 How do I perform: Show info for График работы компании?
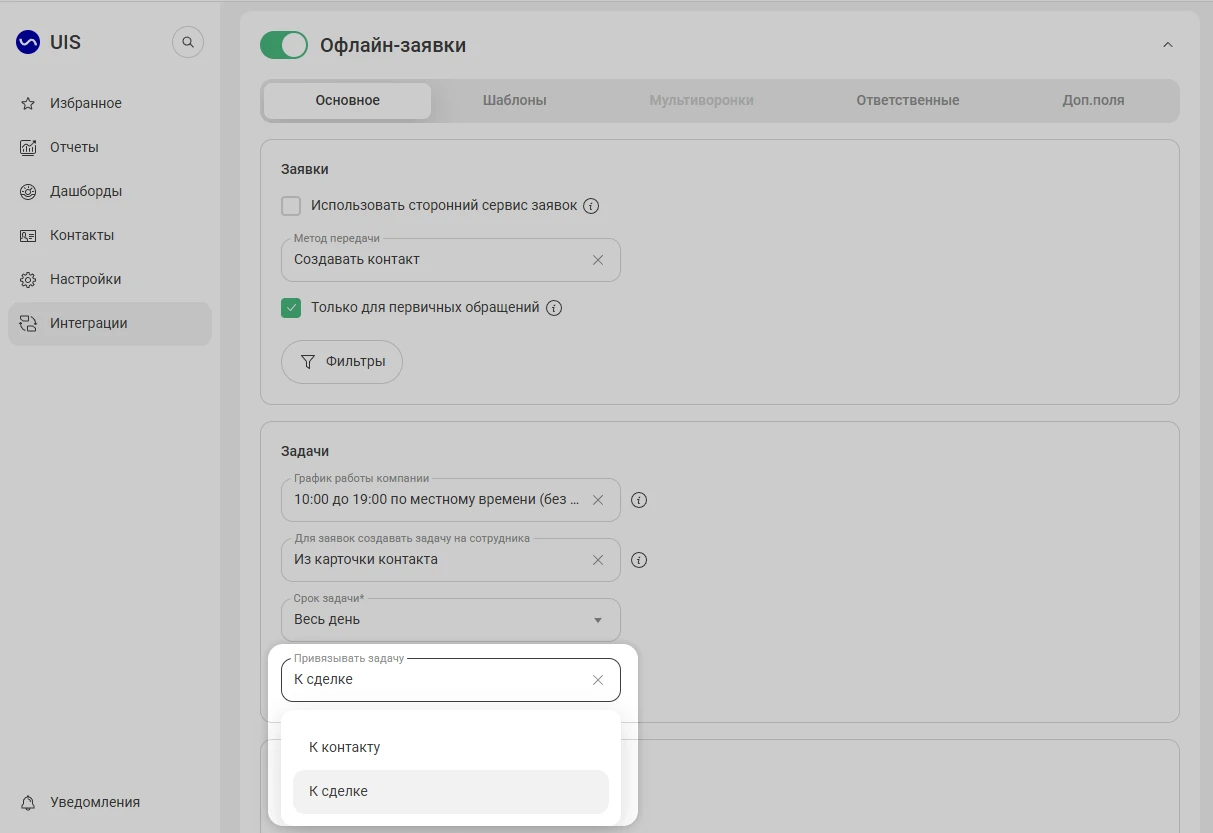[639, 500]
